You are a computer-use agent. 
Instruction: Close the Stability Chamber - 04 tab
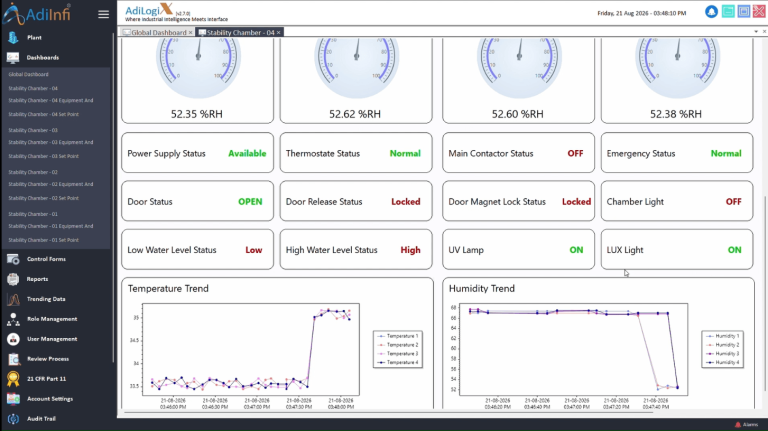click(278, 32)
